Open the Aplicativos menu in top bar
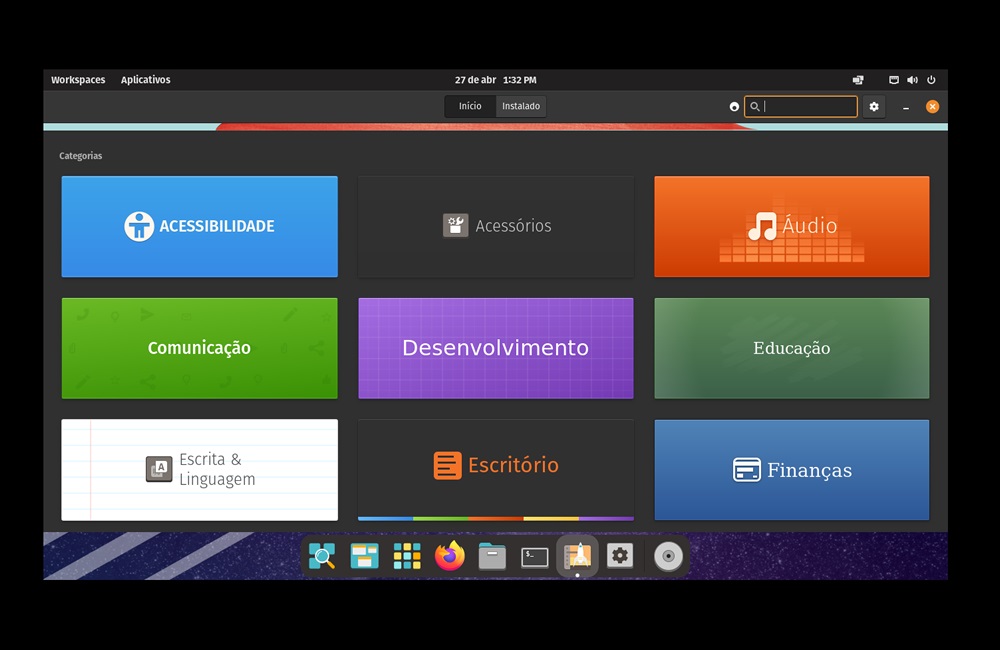 click(145, 80)
